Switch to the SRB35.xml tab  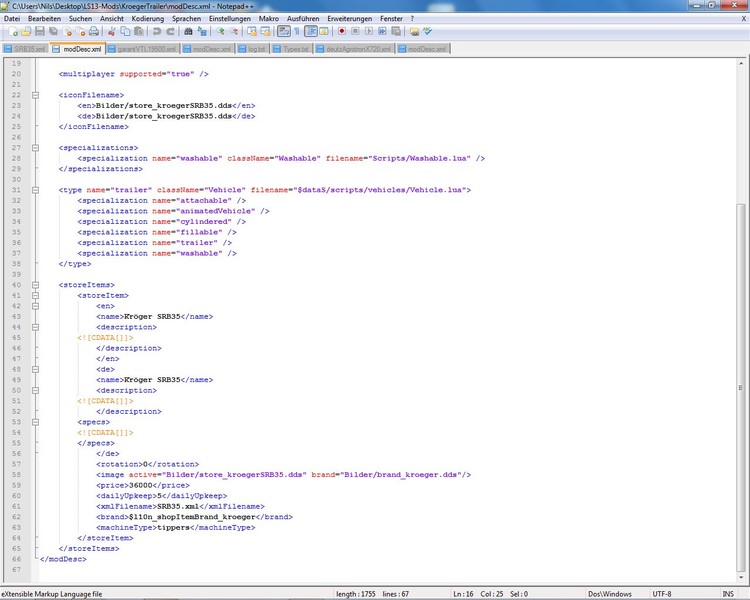[25, 49]
